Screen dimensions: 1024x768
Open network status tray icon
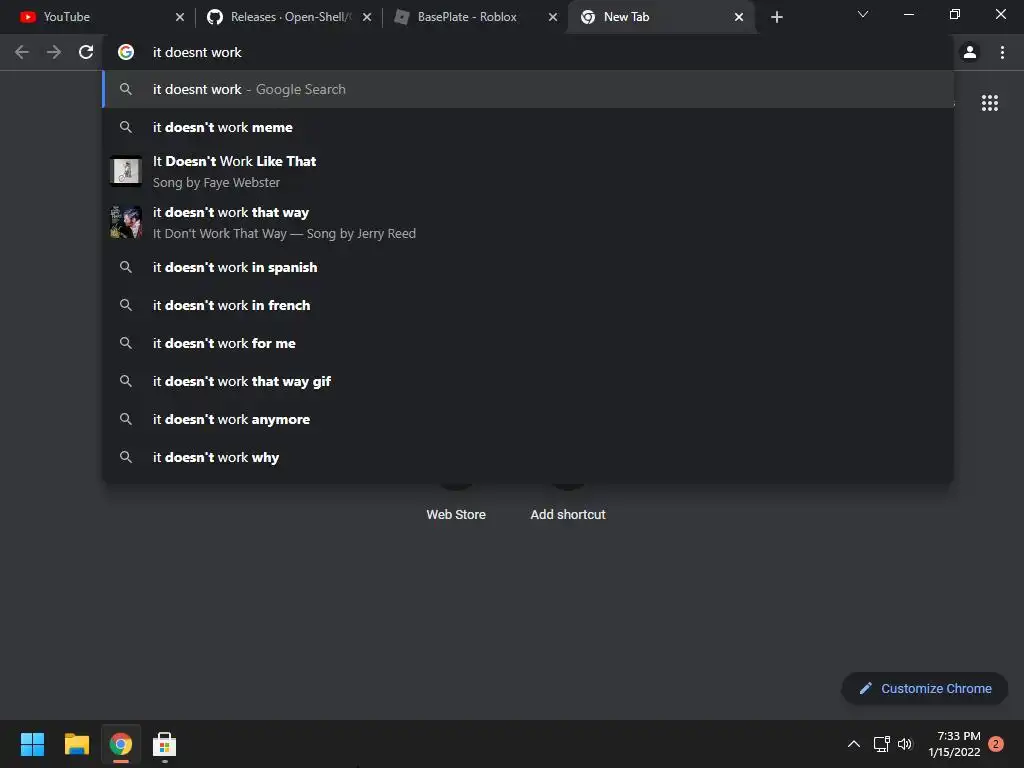[x=882, y=744]
